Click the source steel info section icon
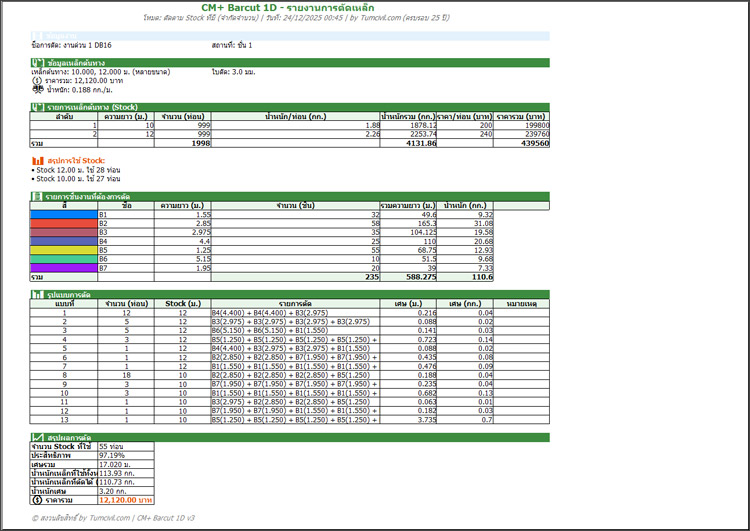Viewport: 750px width, 531px height. click(37, 62)
